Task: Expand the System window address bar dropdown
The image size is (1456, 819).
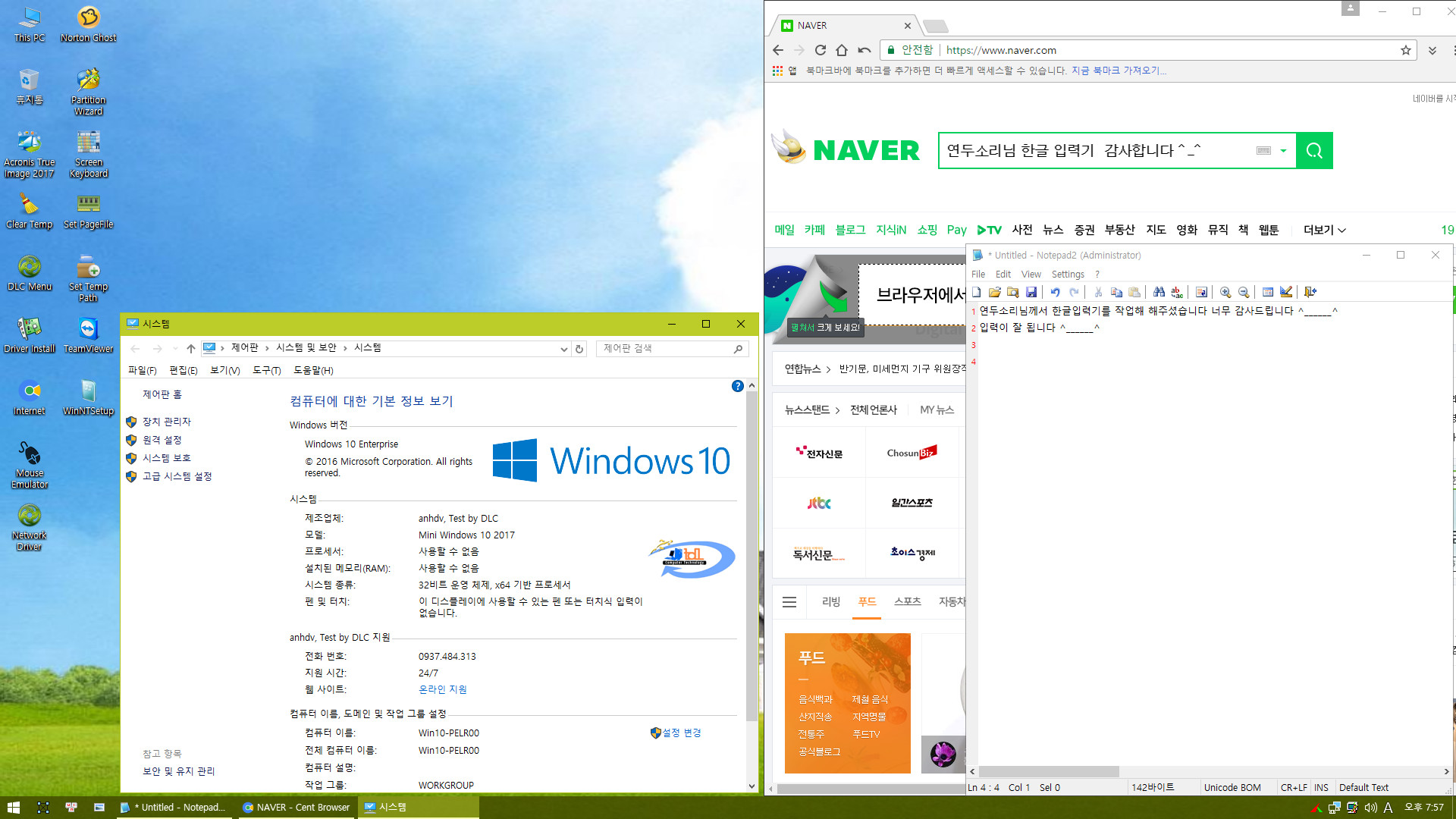Action: [563, 349]
